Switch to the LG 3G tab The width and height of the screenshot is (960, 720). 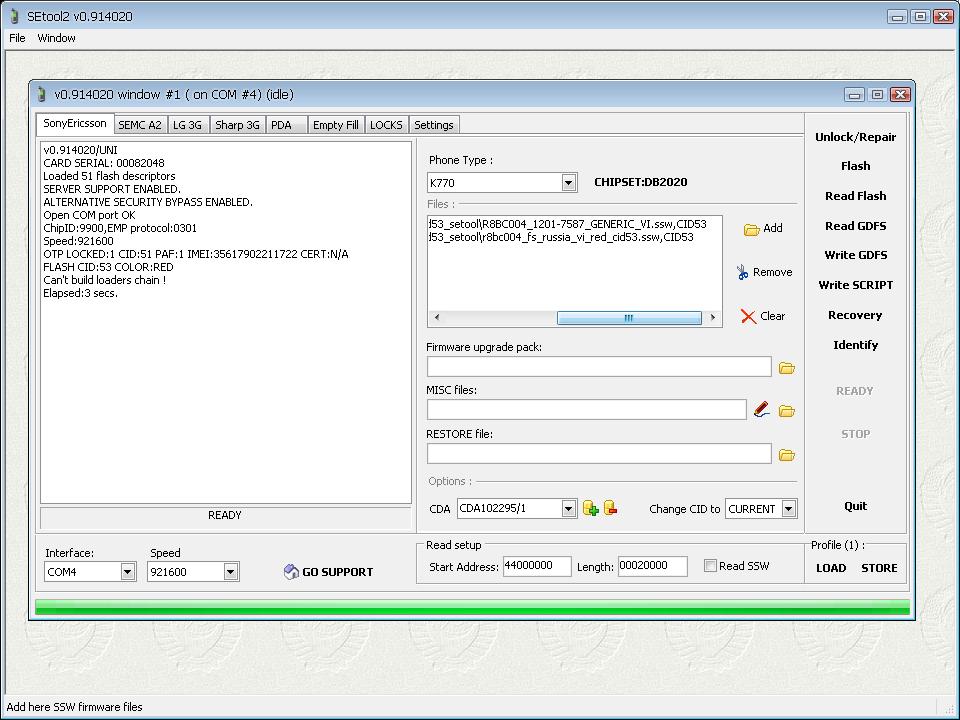point(187,125)
